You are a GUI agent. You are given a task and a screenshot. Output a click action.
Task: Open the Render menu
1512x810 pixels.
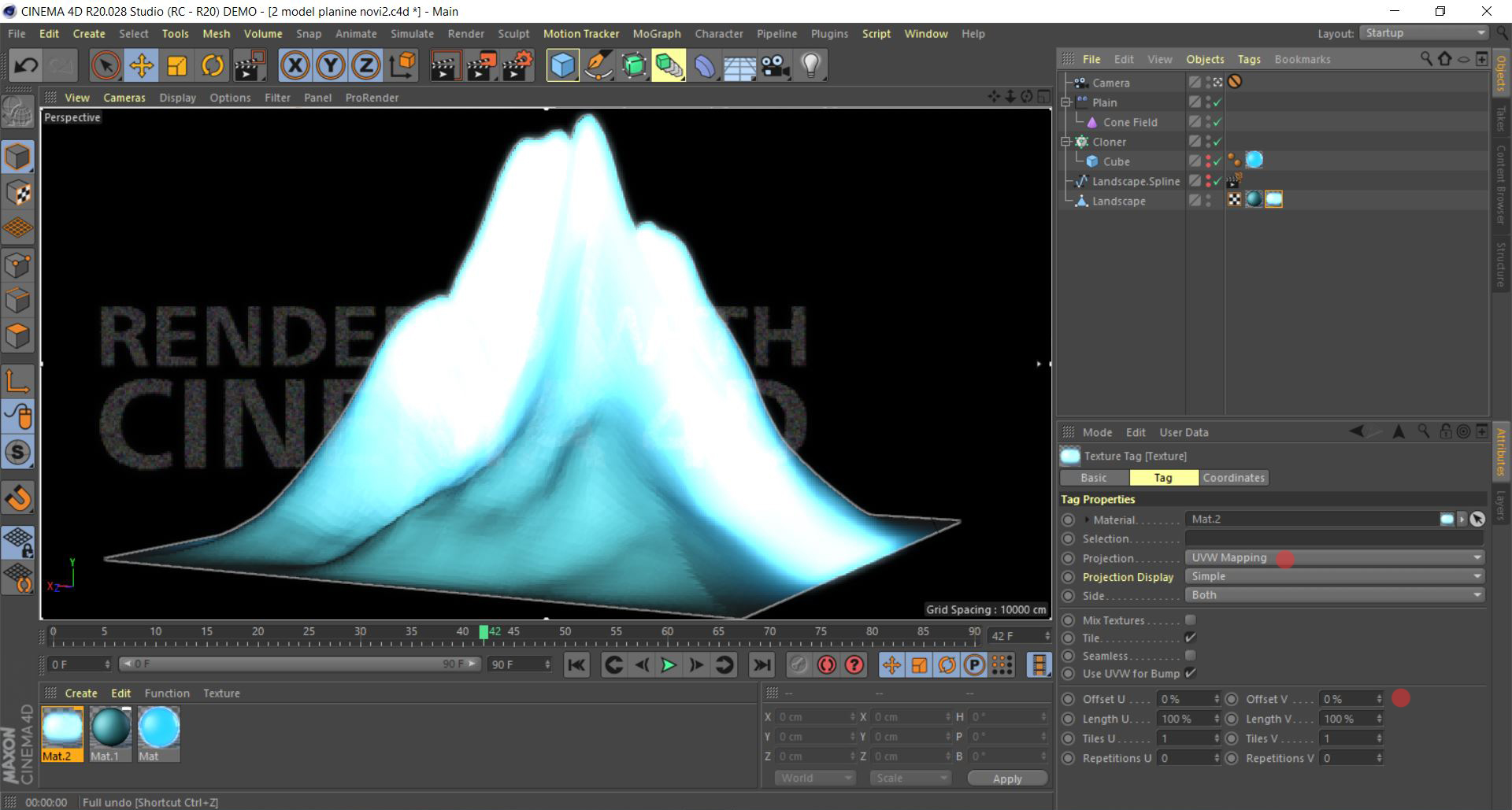[465, 34]
